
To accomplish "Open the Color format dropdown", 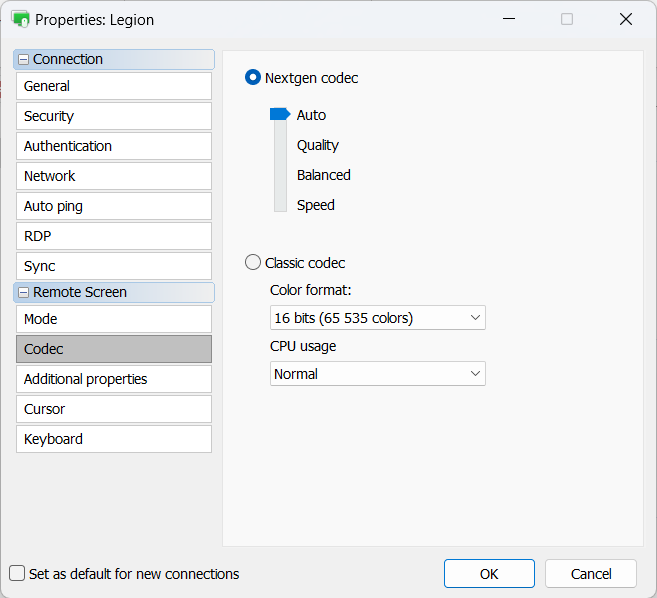I will [x=377, y=318].
